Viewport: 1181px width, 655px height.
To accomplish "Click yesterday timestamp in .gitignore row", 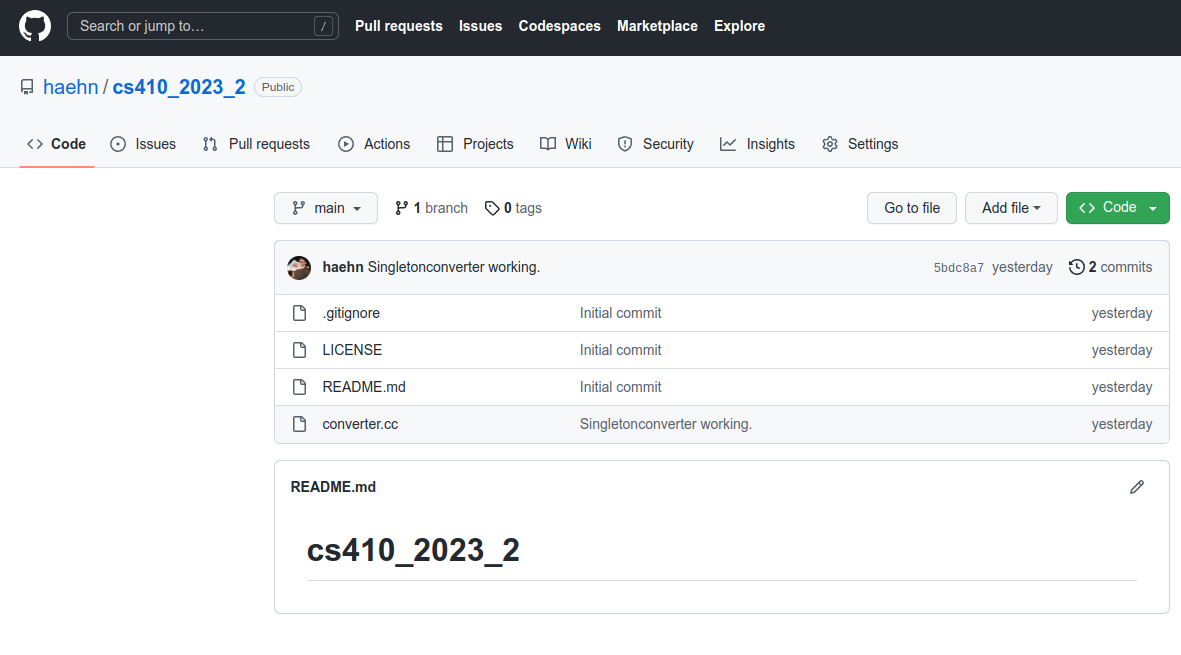I will 1121,313.
